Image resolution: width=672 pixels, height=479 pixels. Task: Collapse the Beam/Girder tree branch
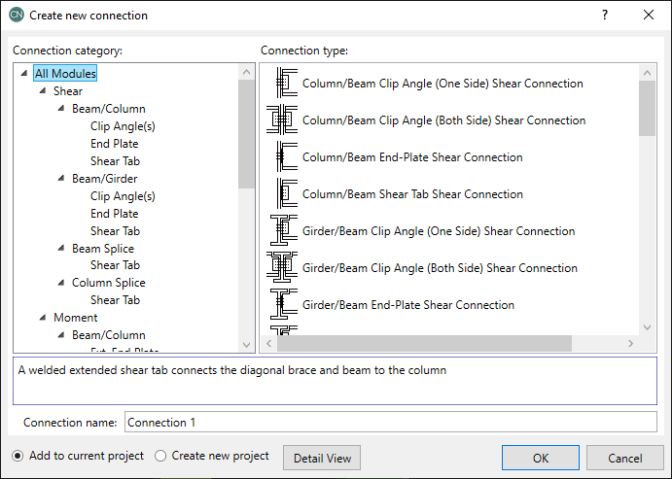point(60,178)
